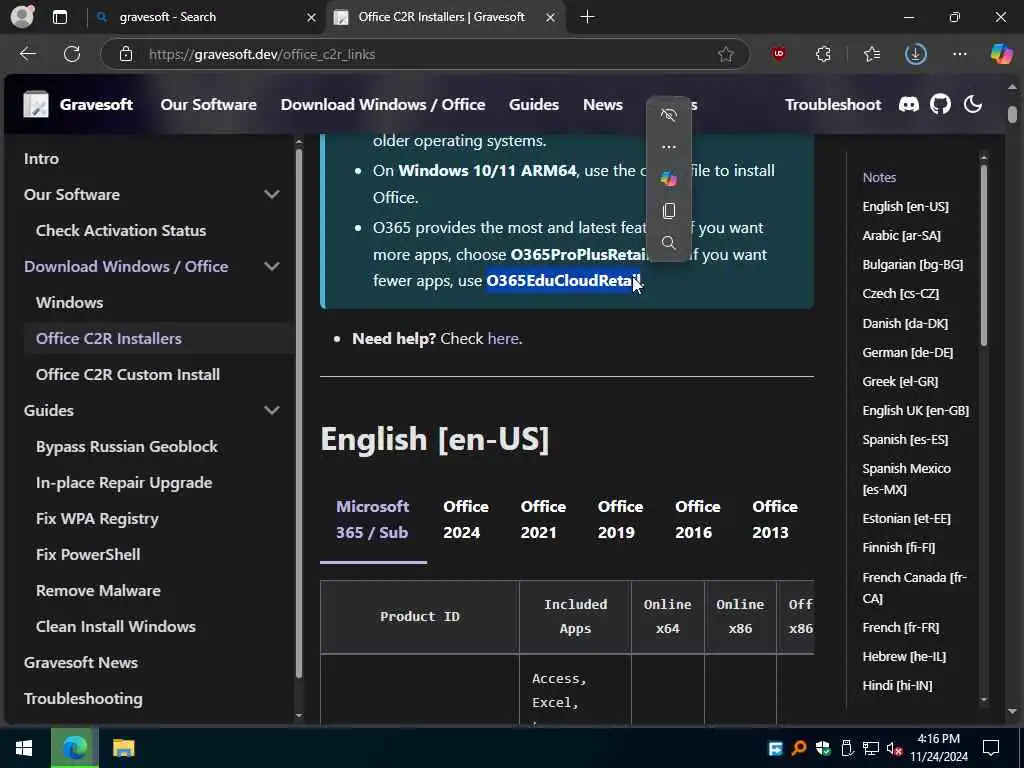Open Intro in the sidebar
The width and height of the screenshot is (1024, 768).
[x=41, y=159]
